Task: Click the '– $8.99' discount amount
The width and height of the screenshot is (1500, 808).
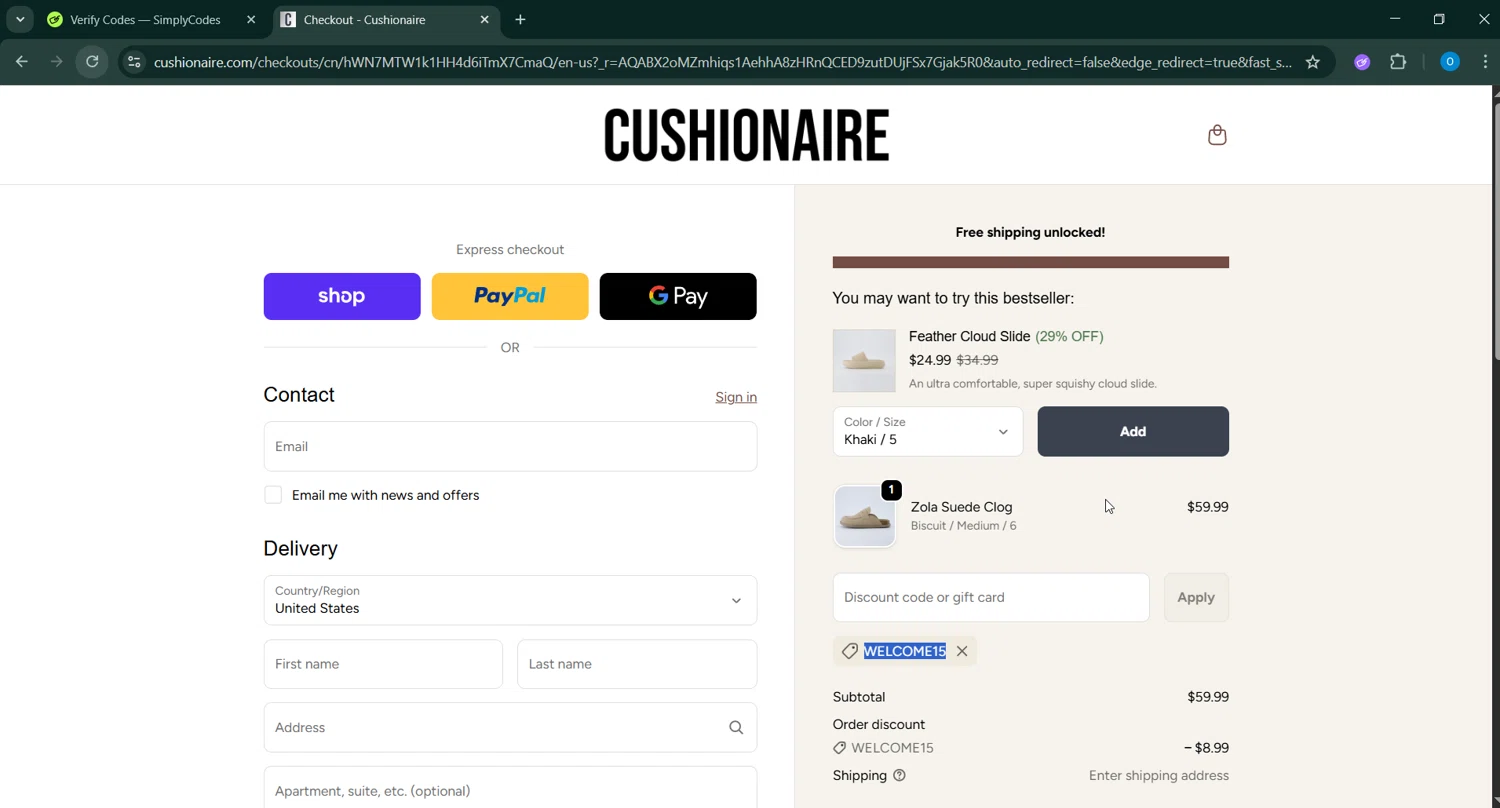Action: tap(1206, 748)
